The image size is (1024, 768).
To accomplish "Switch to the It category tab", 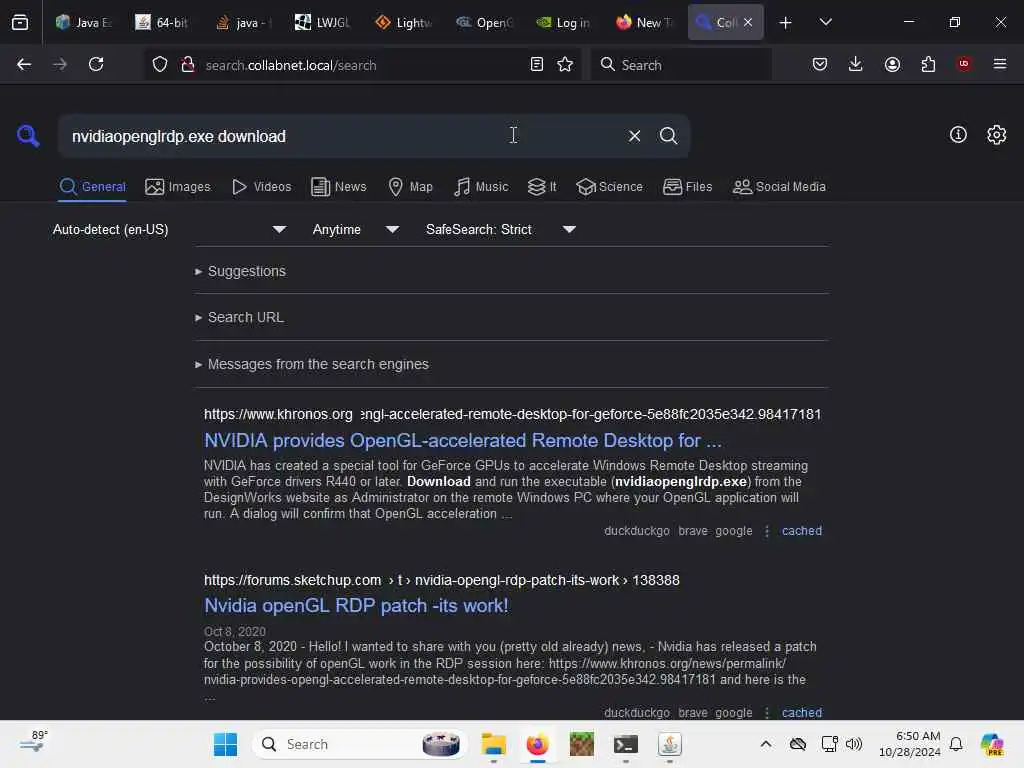I will [x=541, y=187].
